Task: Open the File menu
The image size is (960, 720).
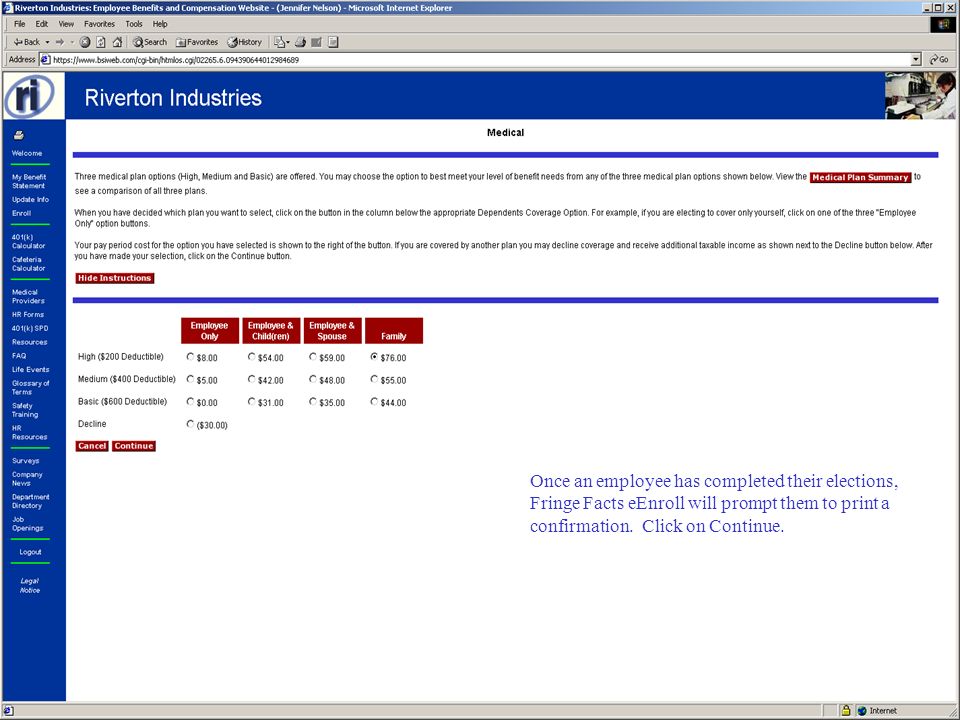Action: (20, 24)
